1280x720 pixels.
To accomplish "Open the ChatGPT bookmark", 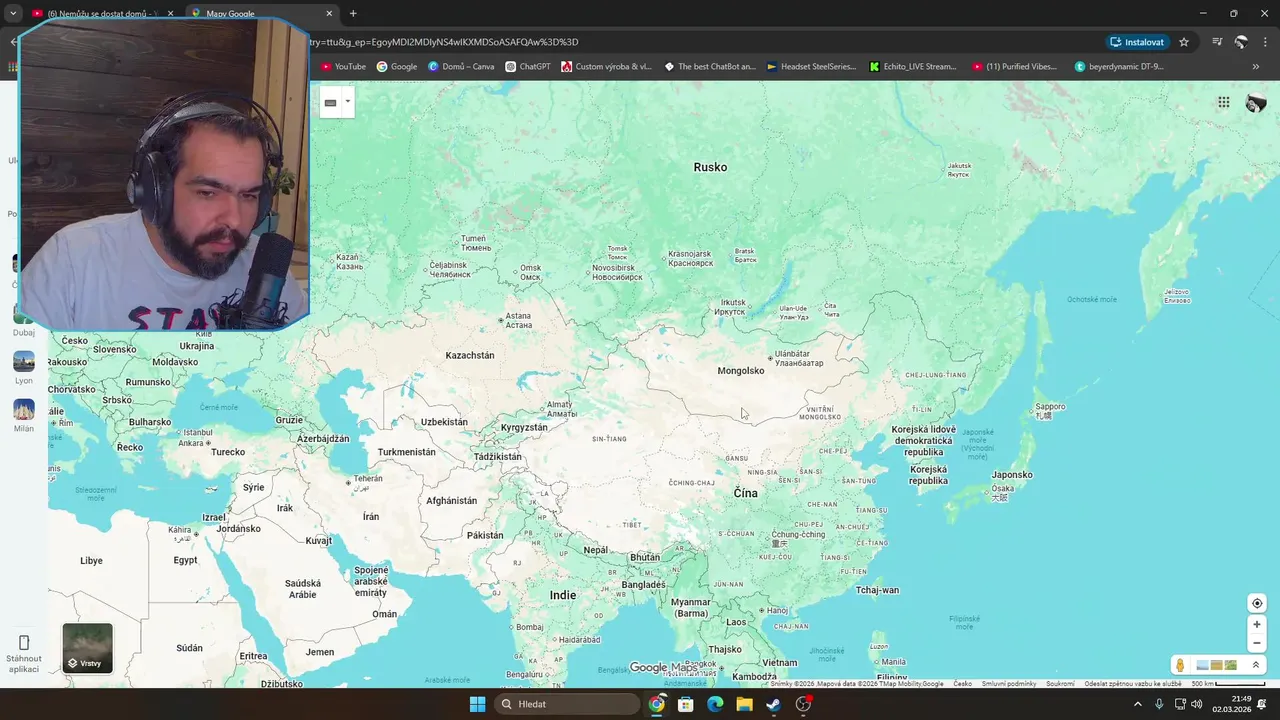I will 528,67.
